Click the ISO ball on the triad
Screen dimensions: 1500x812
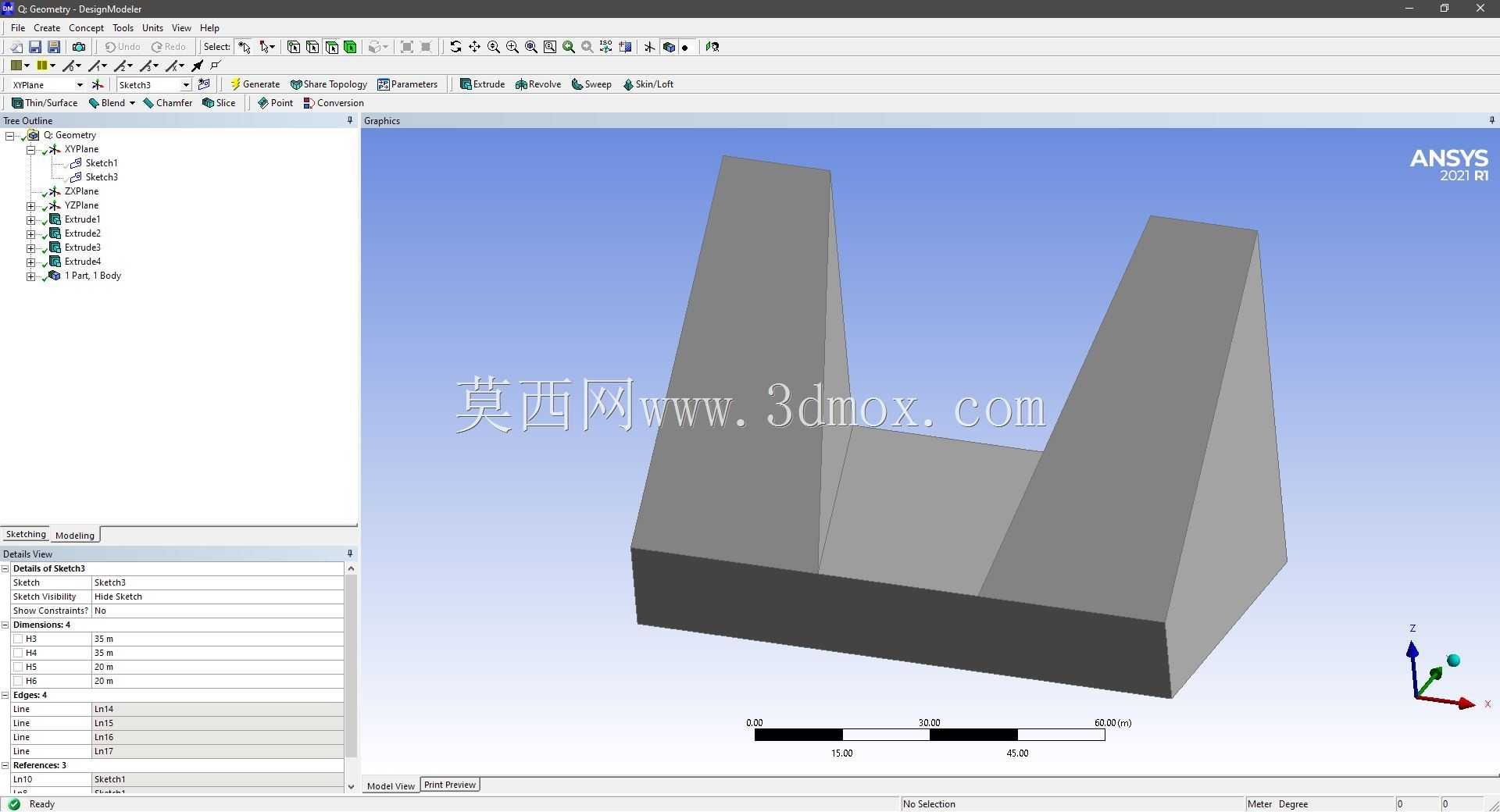click(x=1453, y=661)
